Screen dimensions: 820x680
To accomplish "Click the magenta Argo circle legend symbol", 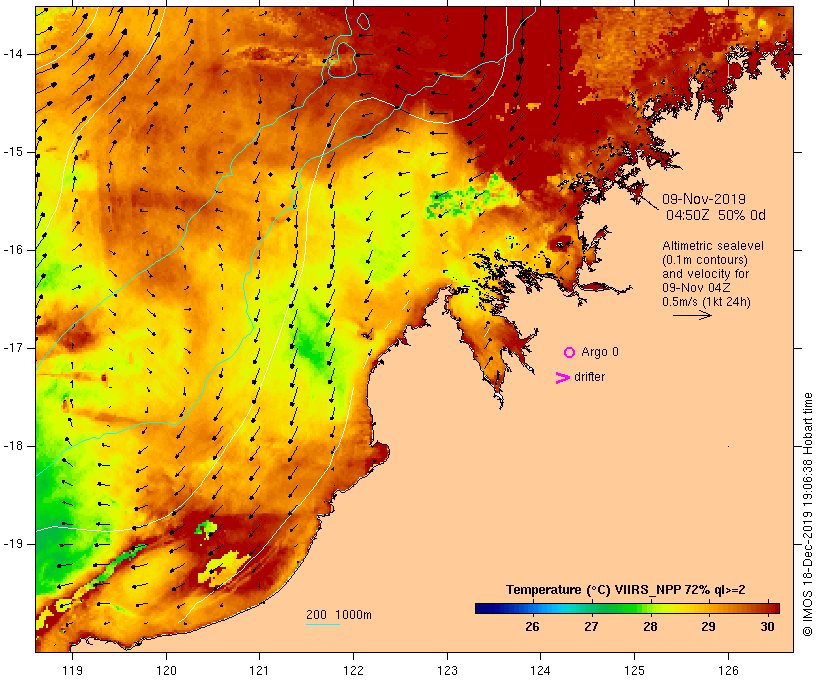I will (570, 353).
